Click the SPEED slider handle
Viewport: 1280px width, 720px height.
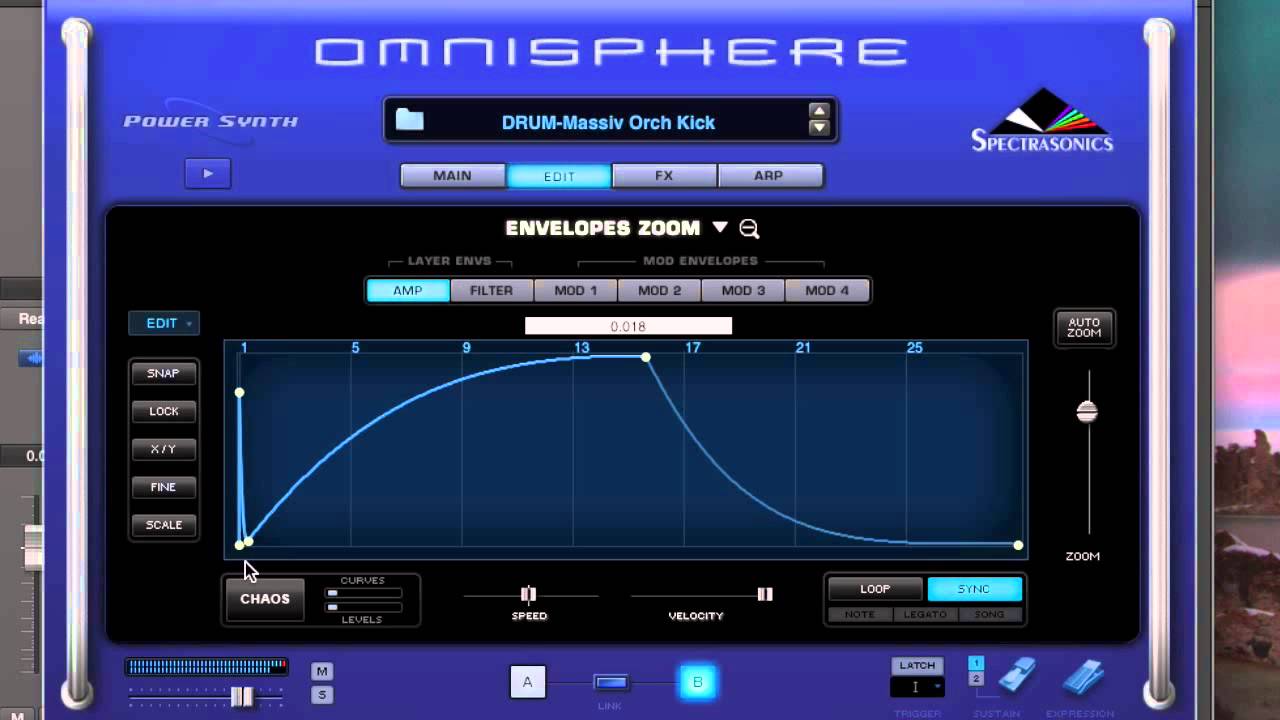pos(528,594)
